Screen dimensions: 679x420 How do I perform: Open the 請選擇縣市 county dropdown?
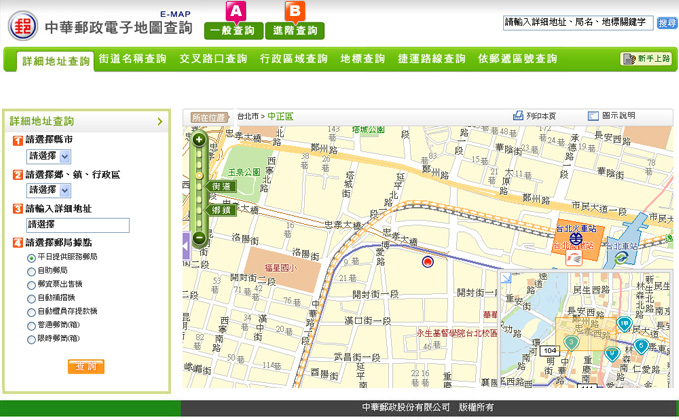(48, 156)
